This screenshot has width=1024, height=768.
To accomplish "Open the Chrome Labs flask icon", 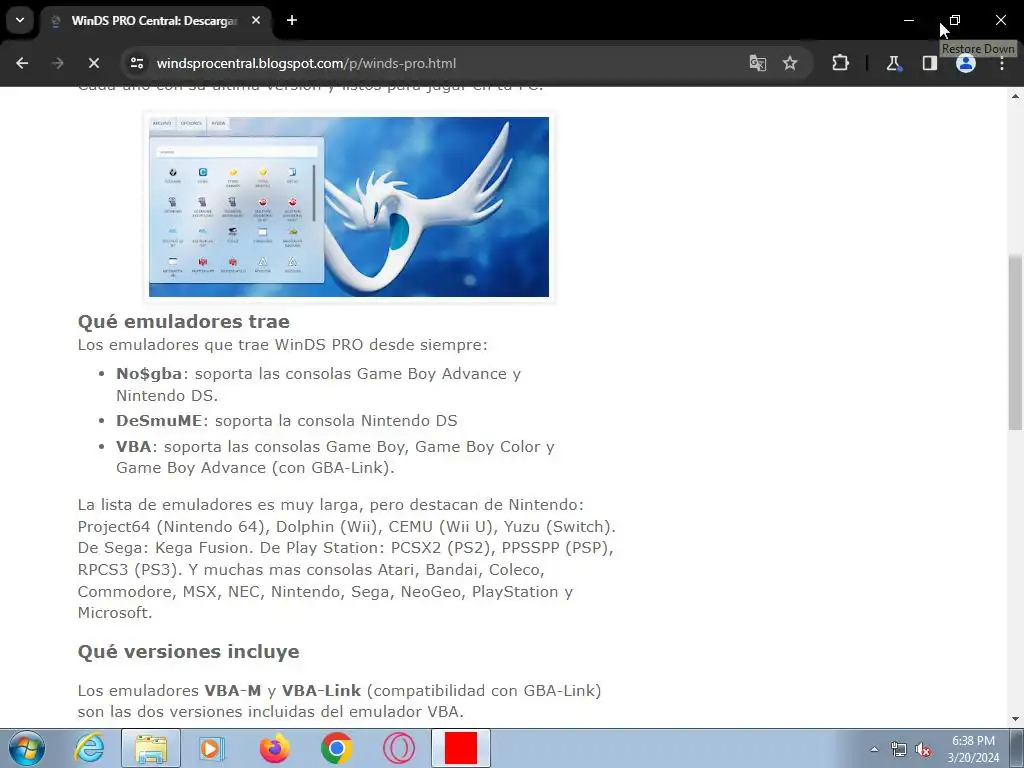I will [893, 63].
